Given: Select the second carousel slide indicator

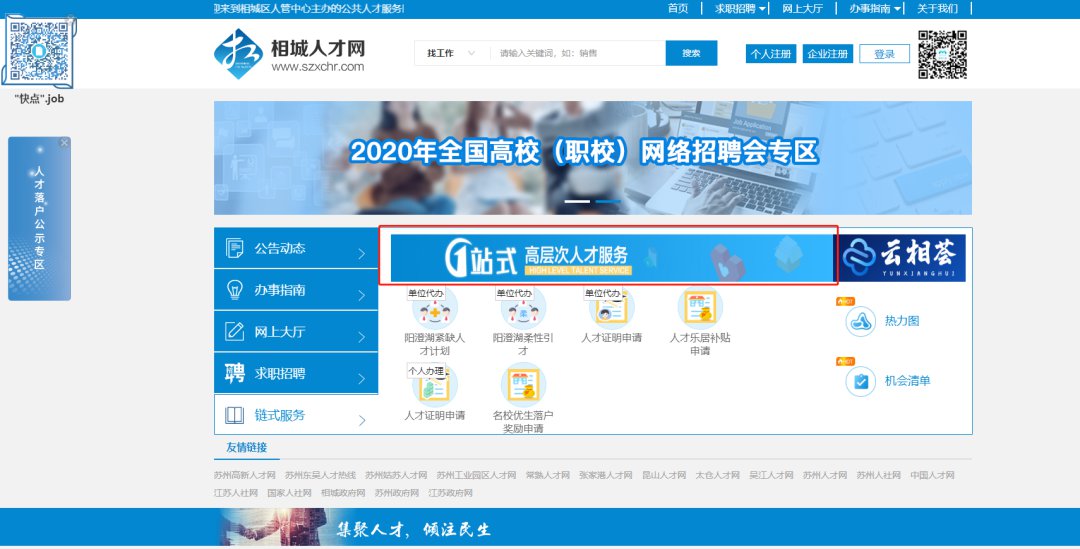Looking at the screenshot, I should [608, 201].
